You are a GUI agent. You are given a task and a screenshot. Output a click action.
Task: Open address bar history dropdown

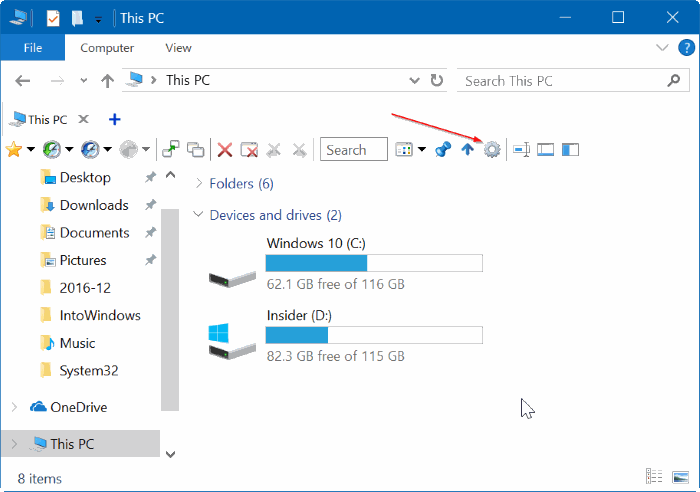tap(414, 81)
